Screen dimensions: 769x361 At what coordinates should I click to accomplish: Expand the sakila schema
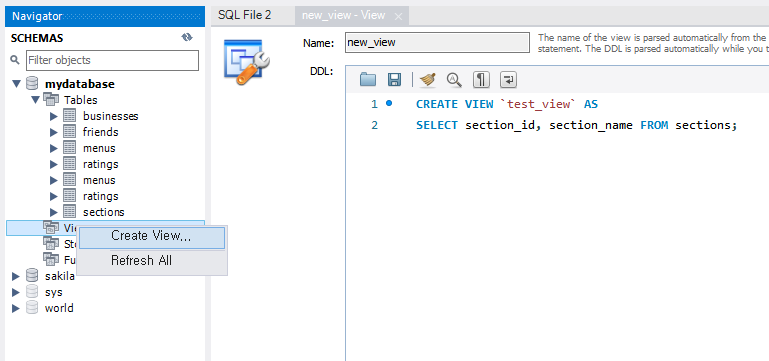(17, 276)
